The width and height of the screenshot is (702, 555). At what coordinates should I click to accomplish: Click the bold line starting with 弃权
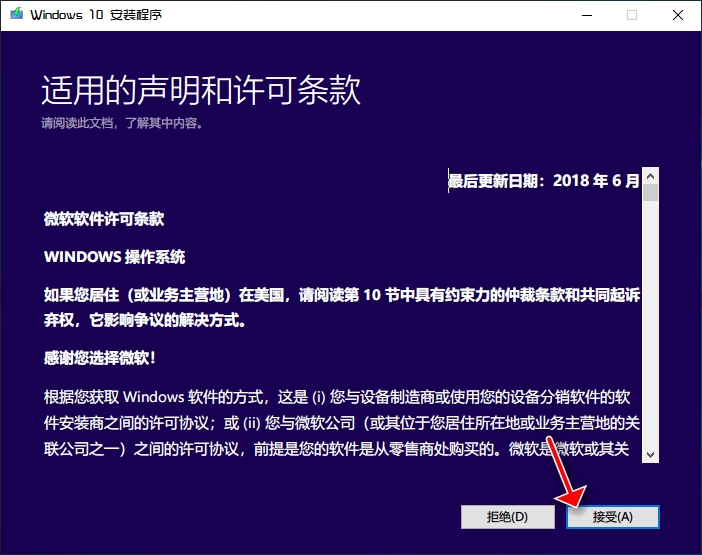pyautogui.click(x=145, y=322)
